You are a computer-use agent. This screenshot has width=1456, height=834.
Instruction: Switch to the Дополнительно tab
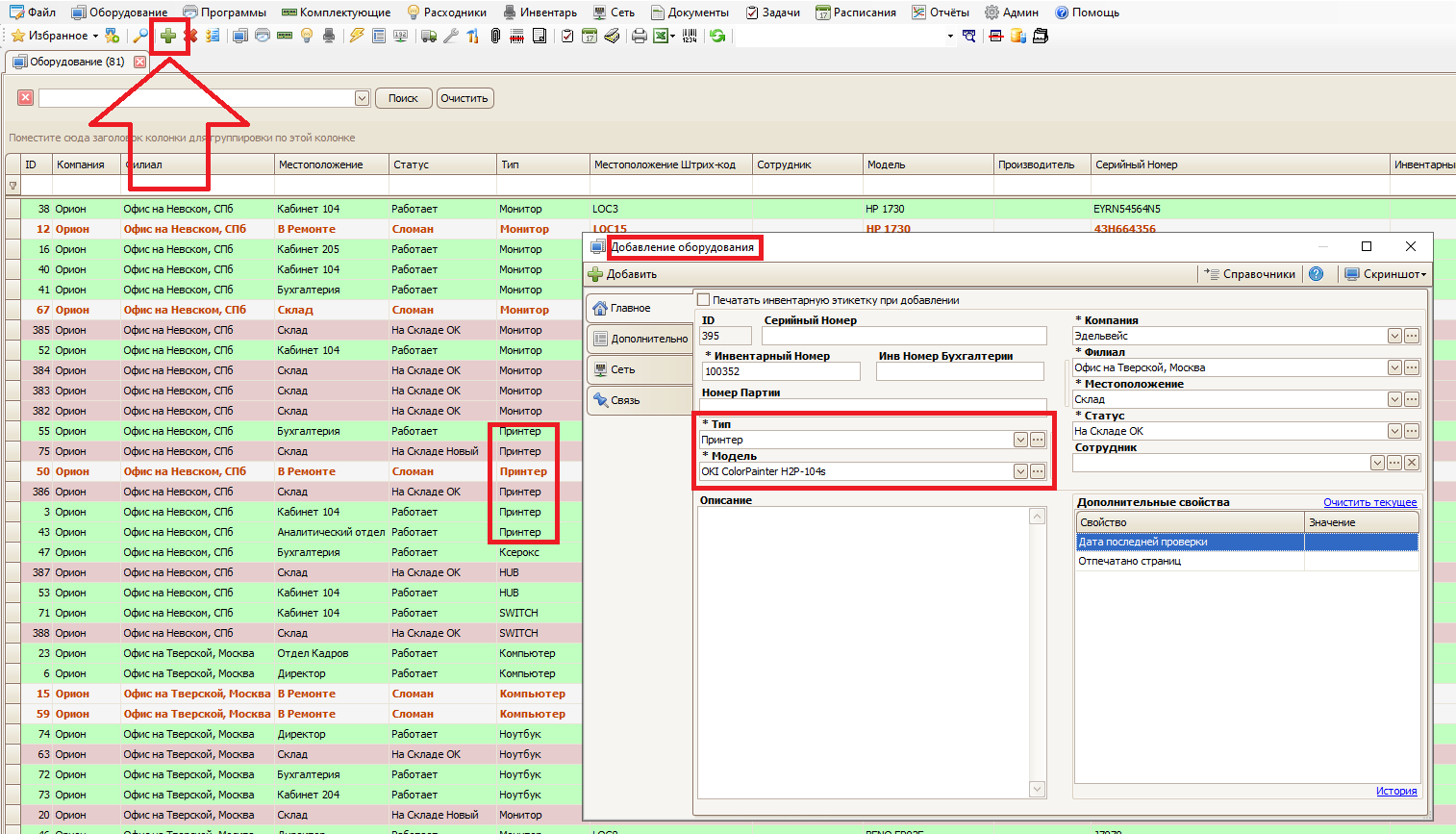click(x=640, y=339)
